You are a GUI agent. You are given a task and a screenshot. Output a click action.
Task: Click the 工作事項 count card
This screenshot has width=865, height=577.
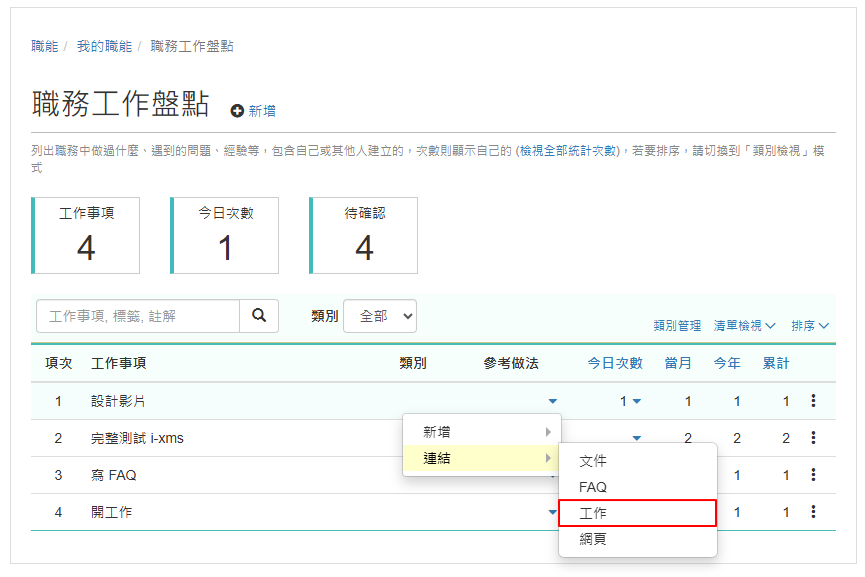(86, 236)
